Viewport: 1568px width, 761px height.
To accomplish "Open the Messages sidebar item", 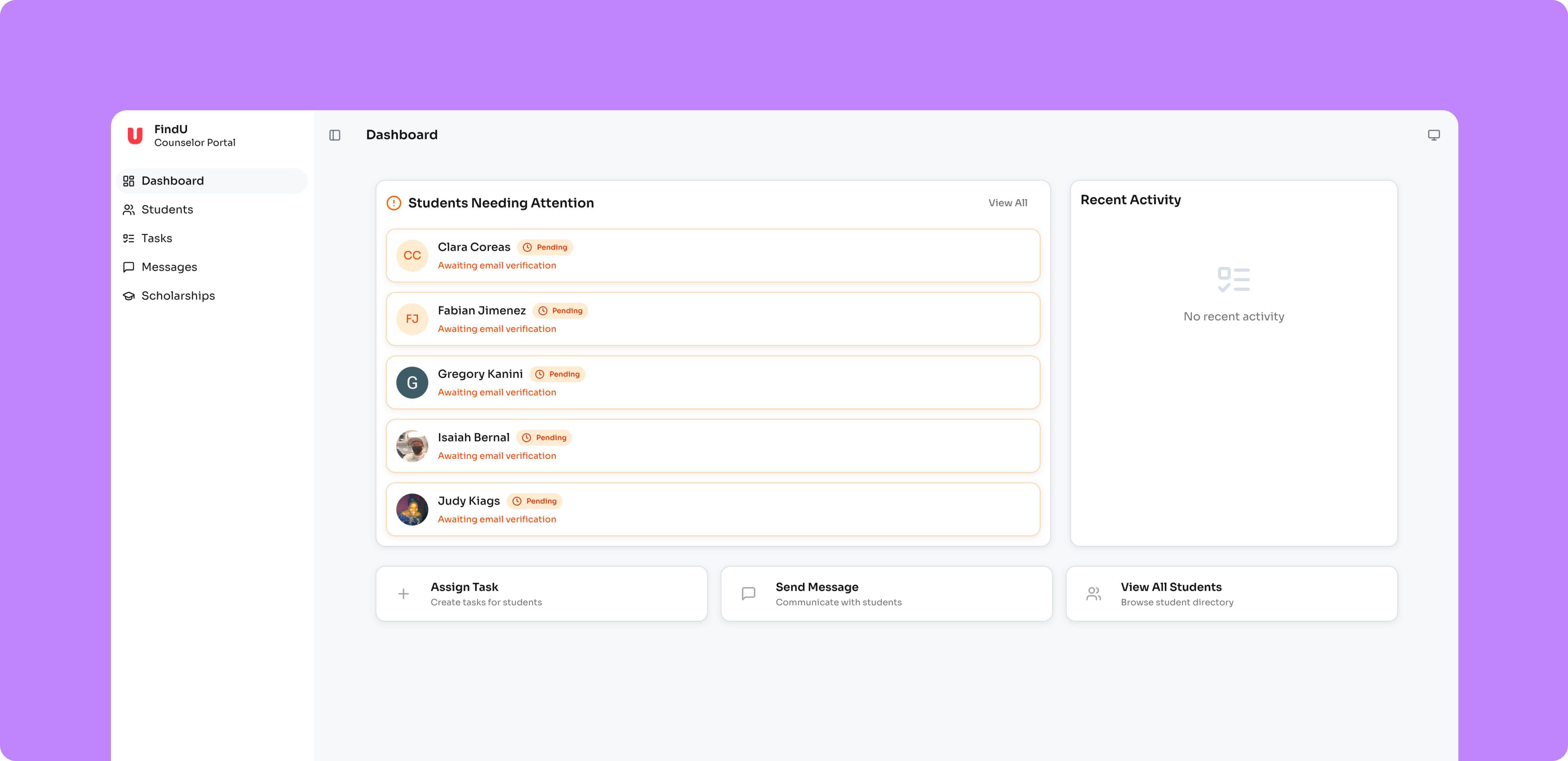I will [169, 267].
